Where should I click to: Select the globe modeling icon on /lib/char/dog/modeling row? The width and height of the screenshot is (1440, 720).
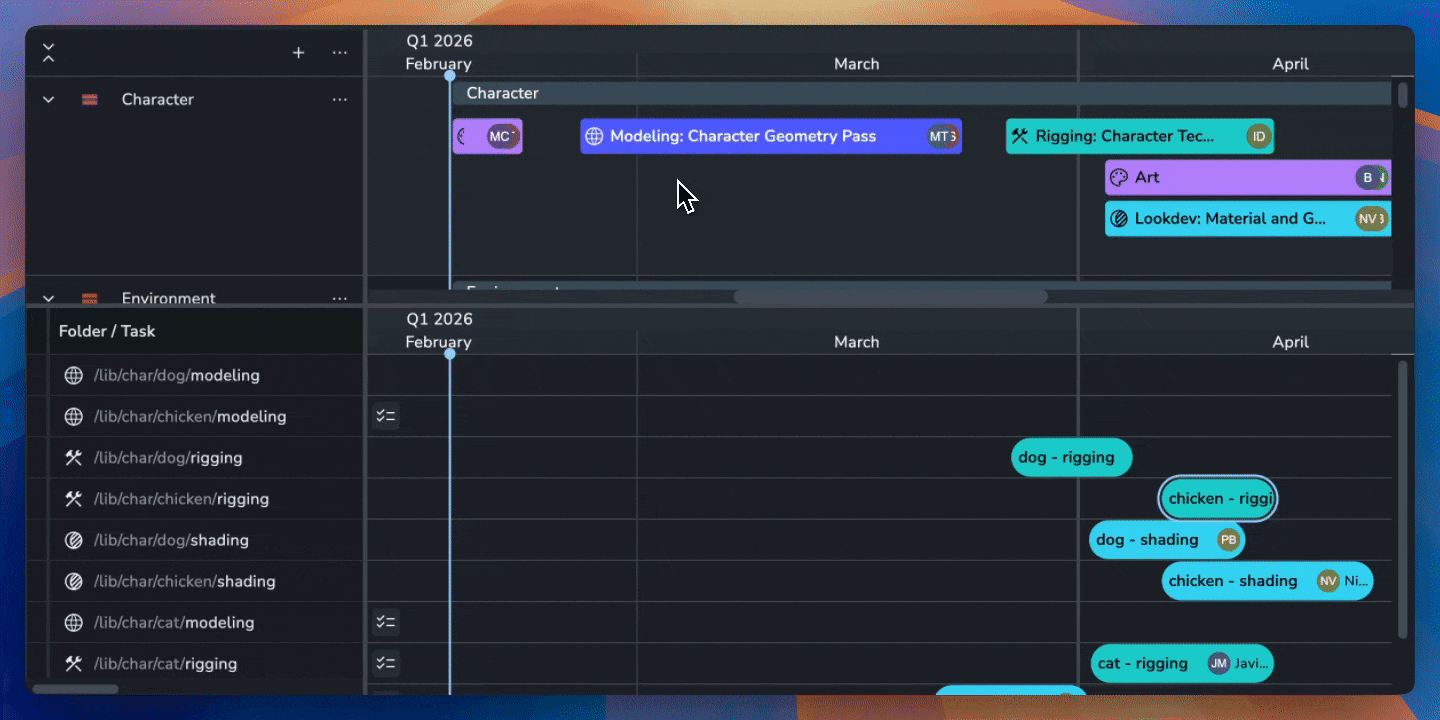tap(74, 375)
